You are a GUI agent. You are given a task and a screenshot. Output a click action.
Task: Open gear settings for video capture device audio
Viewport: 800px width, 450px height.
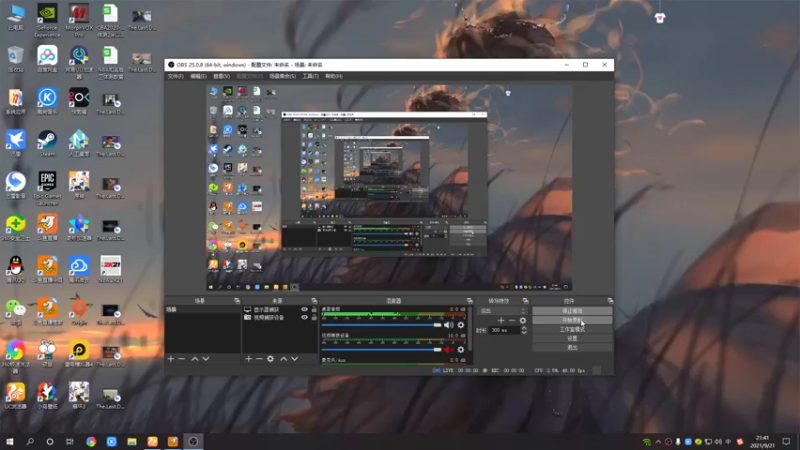(x=461, y=349)
